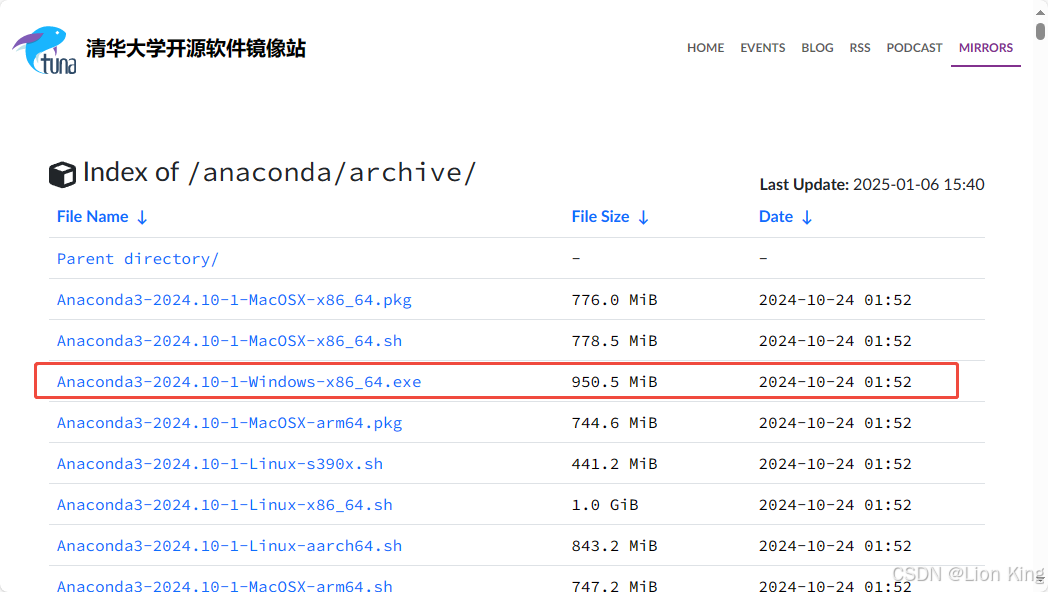
Task: Click the 776.0 MiB size value
Action: point(614,299)
